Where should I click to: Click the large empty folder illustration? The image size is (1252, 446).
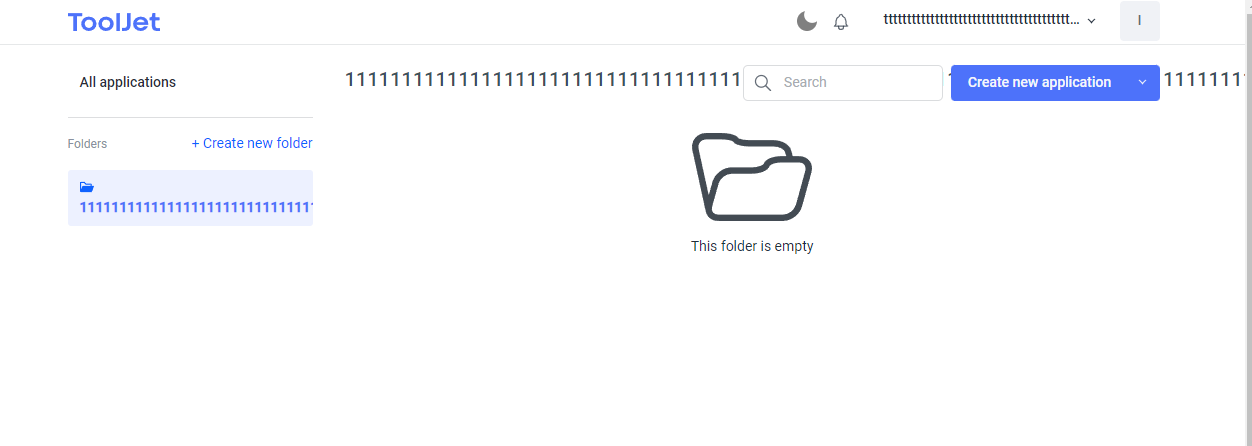click(752, 176)
